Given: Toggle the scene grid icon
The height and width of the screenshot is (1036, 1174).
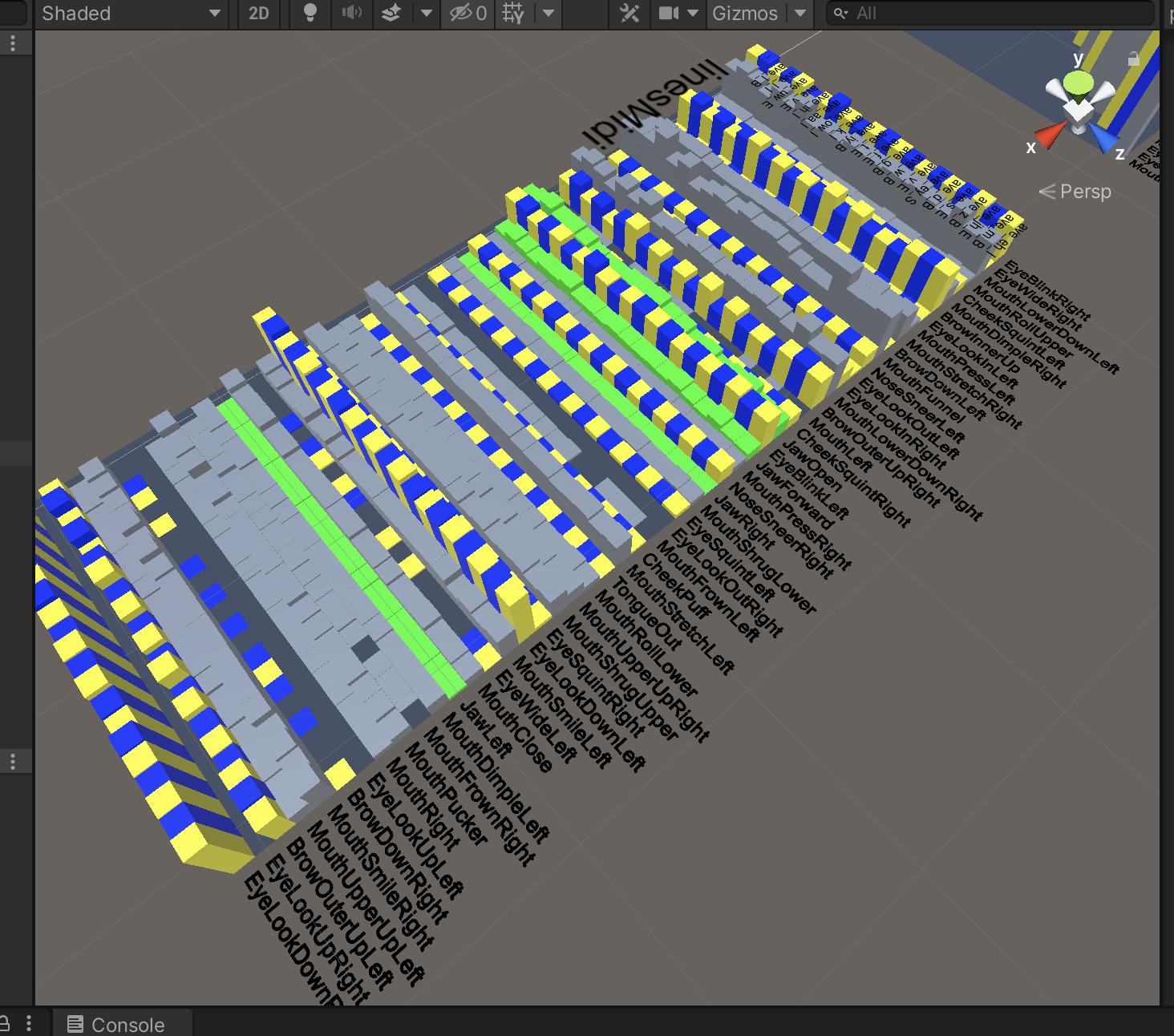Looking at the screenshot, I should click(x=513, y=14).
